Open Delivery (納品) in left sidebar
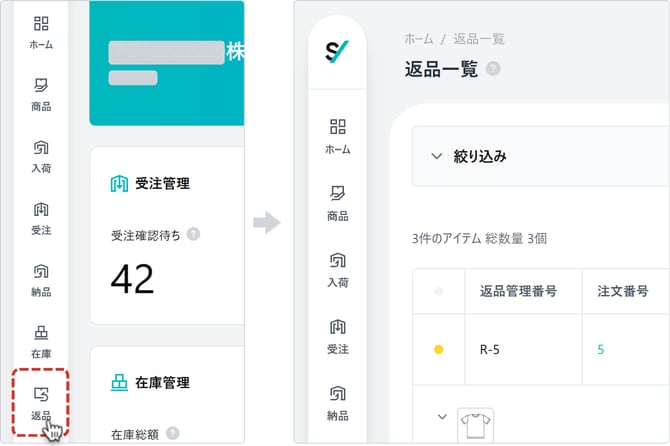 coord(41,278)
